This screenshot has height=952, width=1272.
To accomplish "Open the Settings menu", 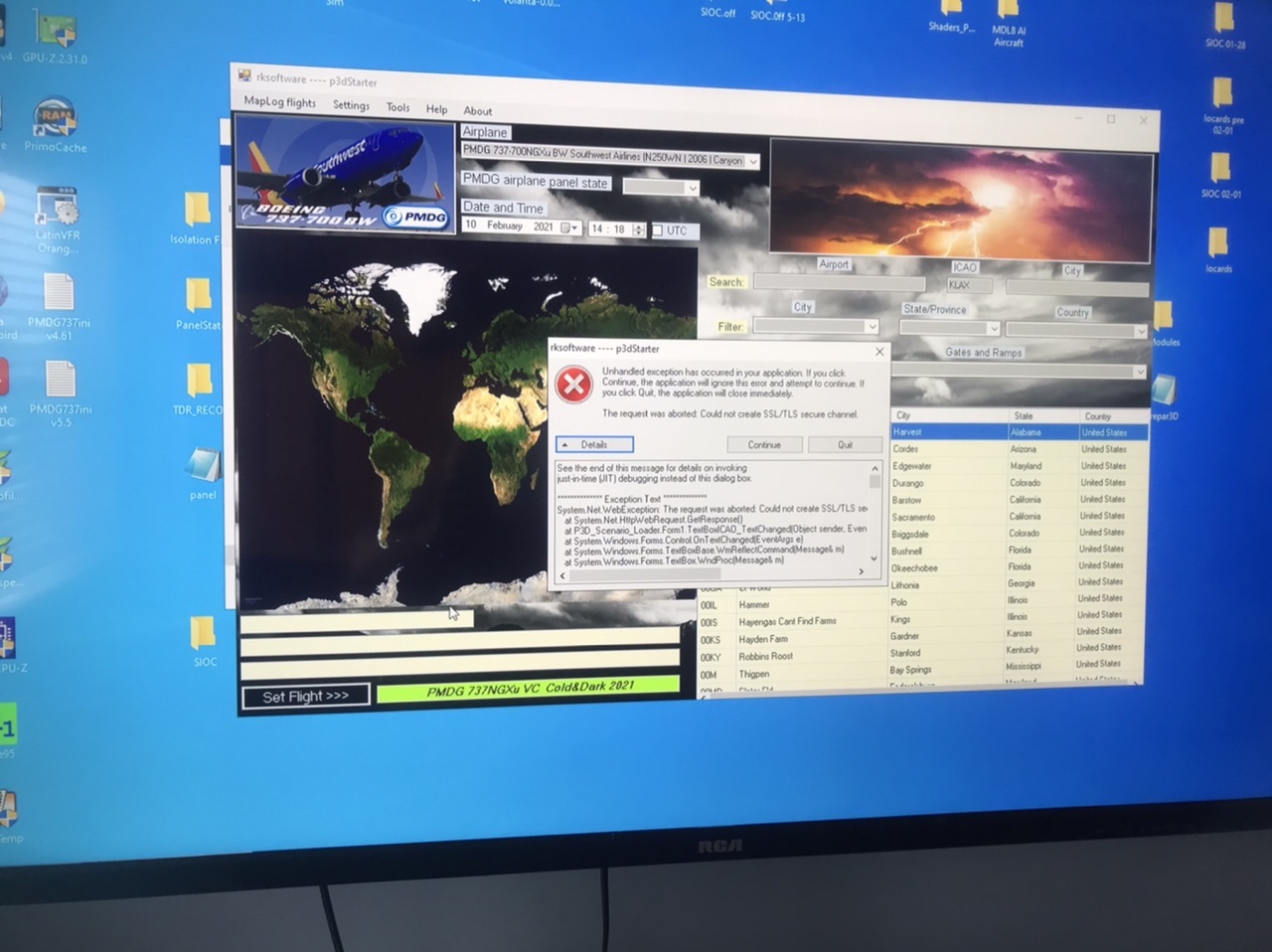I will pos(351,105).
